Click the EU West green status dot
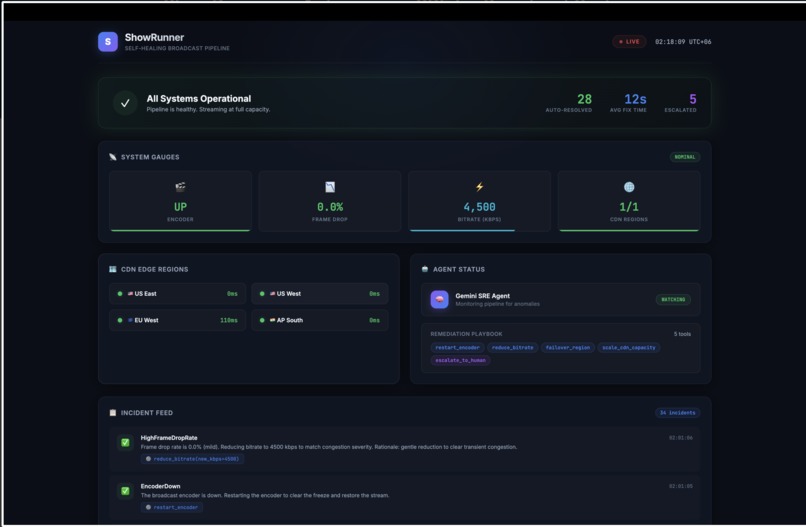Image resolution: width=806 pixels, height=527 pixels. tap(120, 320)
